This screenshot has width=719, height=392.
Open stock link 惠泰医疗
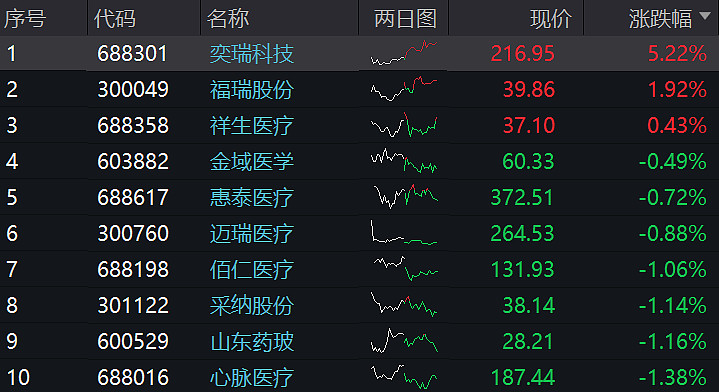[252, 197]
